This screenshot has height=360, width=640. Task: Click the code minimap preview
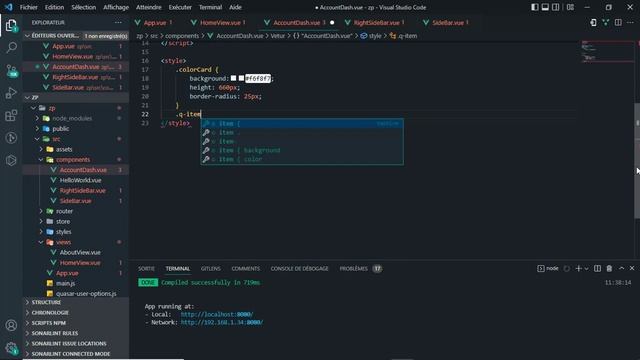coord(607,51)
